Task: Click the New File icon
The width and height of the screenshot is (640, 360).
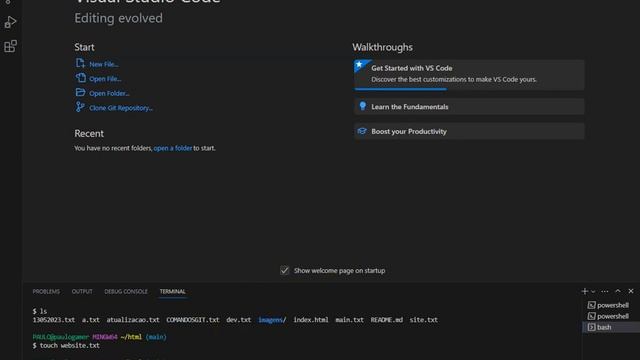Action: tap(80, 63)
